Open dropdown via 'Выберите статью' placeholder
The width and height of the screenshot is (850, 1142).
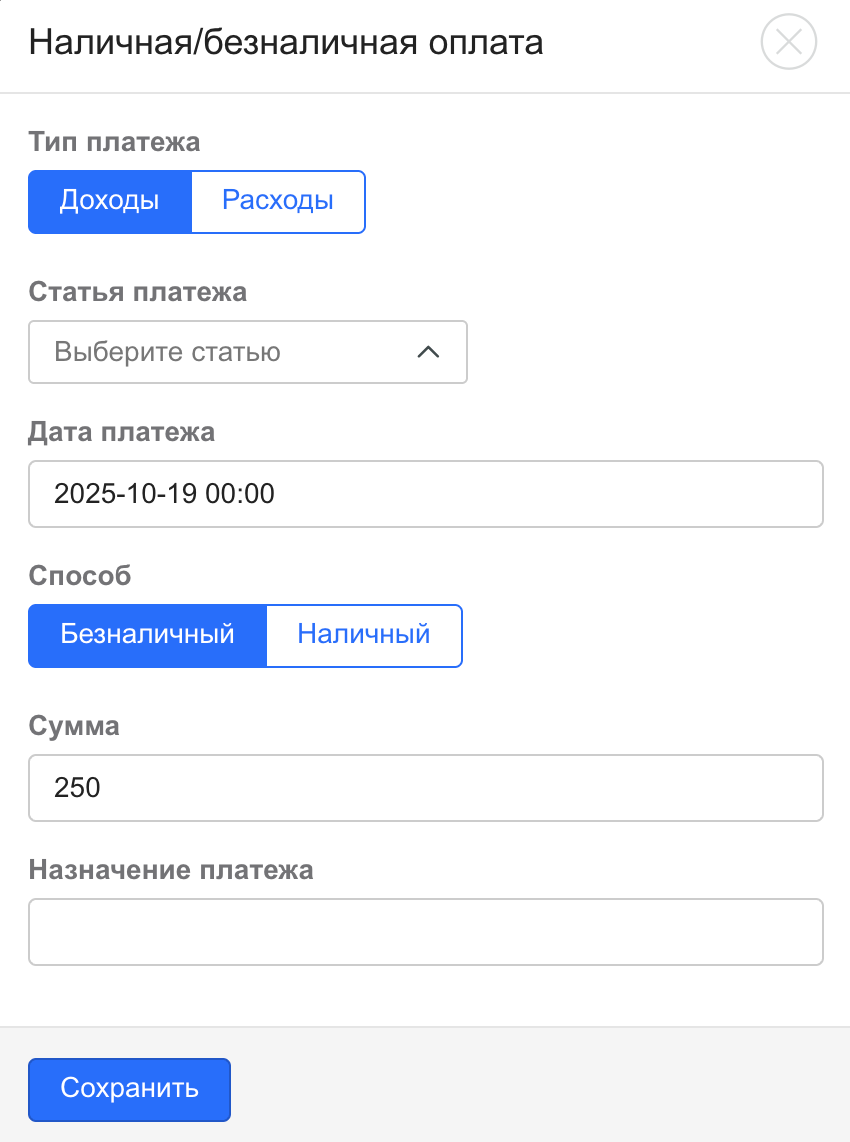[167, 352]
